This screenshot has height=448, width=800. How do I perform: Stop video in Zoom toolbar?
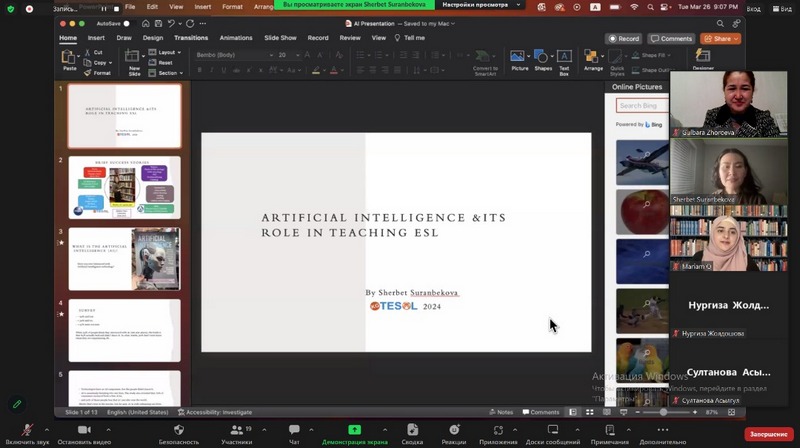point(84,431)
